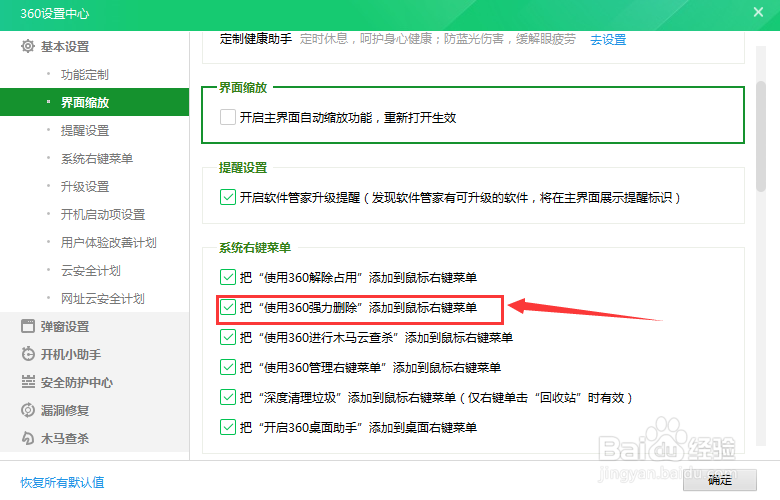Viewport: 780px width, 500px height.
Task: Click the 木马查杀 icon
Action: (x=28, y=438)
